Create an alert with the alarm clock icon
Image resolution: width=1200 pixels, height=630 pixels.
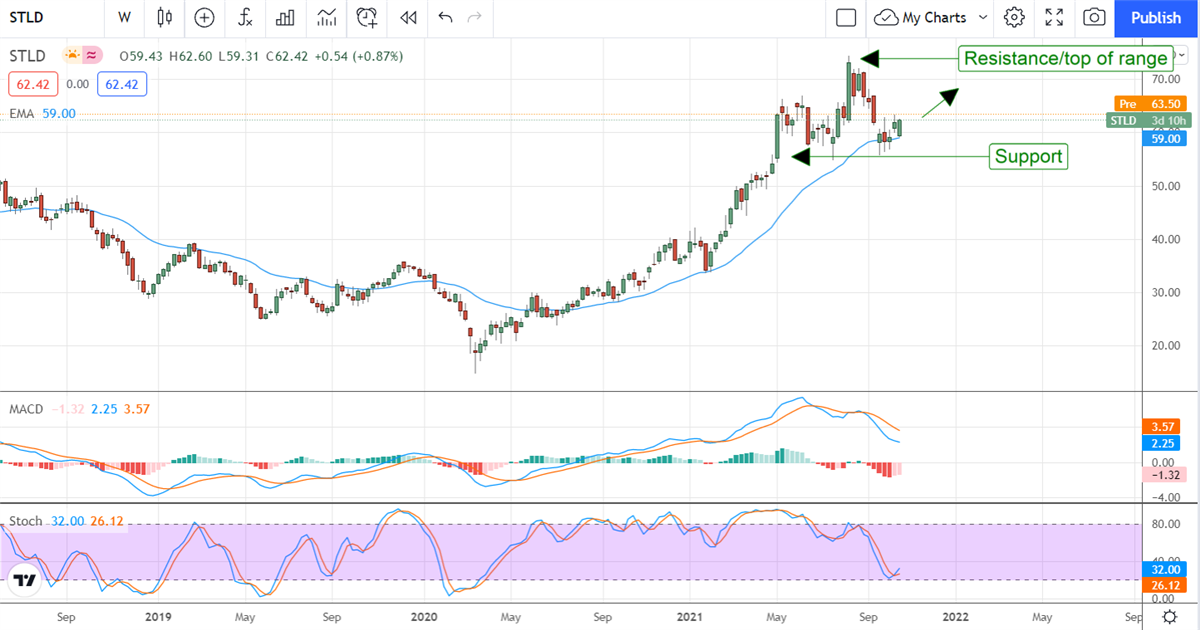368,17
